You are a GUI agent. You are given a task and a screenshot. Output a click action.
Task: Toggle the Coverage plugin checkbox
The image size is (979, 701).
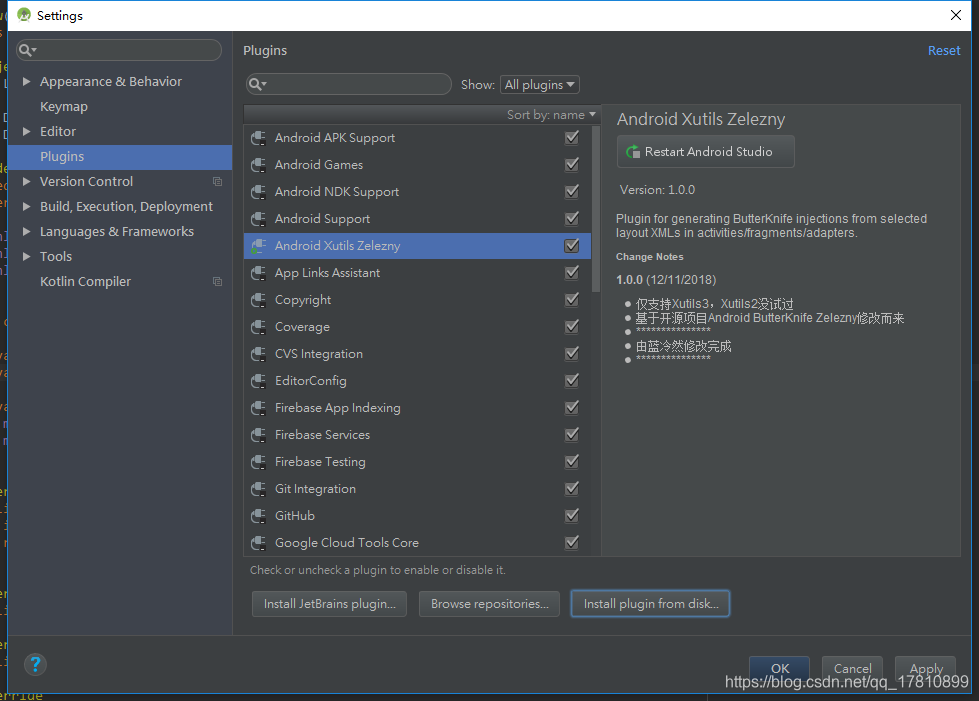(x=571, y=326)
